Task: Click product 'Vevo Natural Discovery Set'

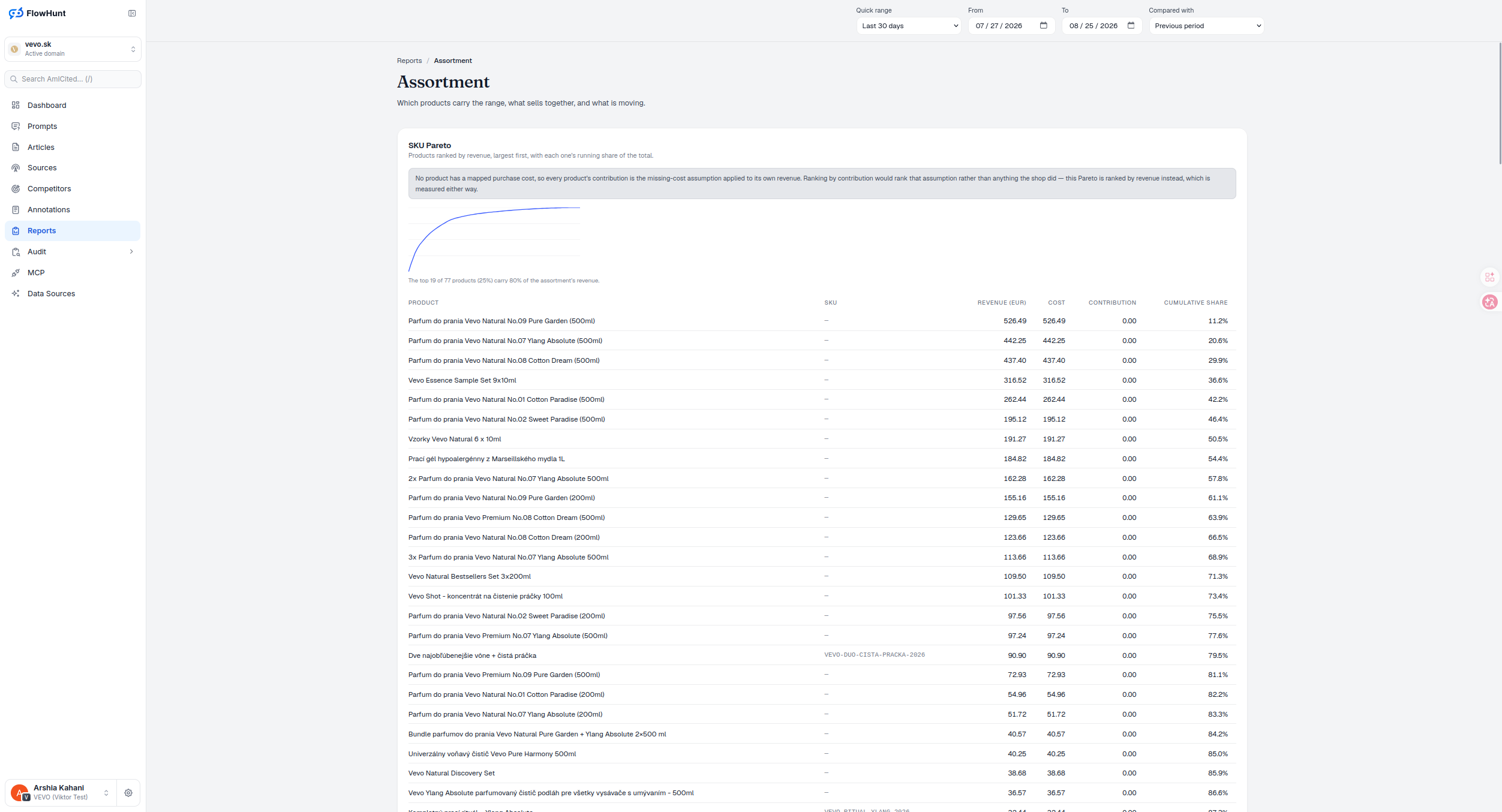Action: point(452,773)
